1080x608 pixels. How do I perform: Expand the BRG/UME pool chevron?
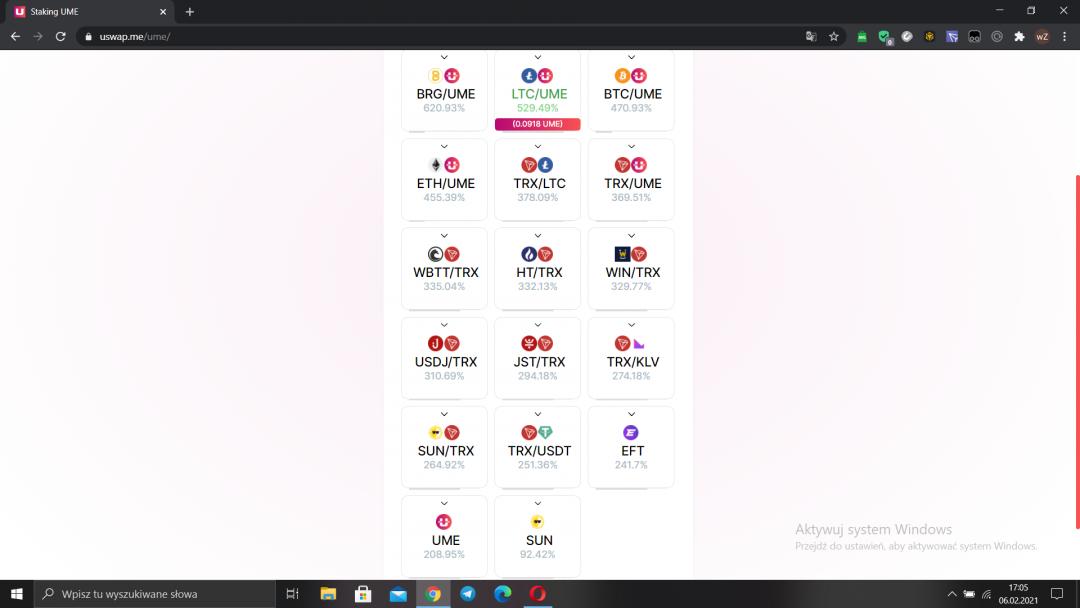(444, 58)
